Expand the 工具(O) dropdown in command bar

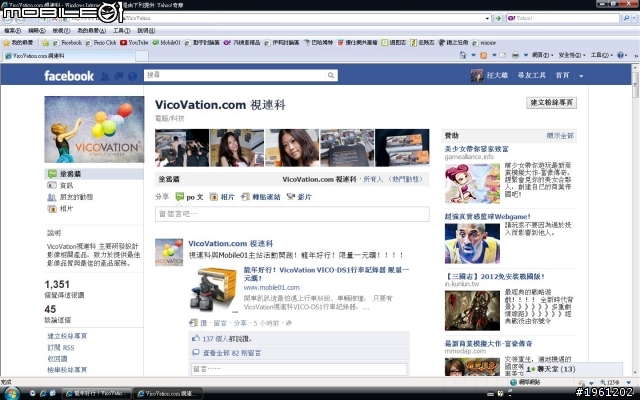pyautogui.click(x=602, y=55)
